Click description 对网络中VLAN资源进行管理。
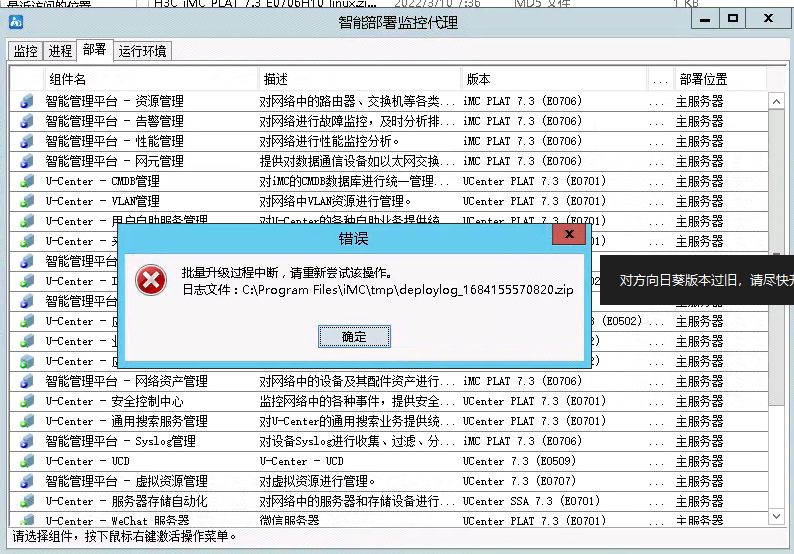Viewport: 794px width, 554px height. [x=335, y=202]
